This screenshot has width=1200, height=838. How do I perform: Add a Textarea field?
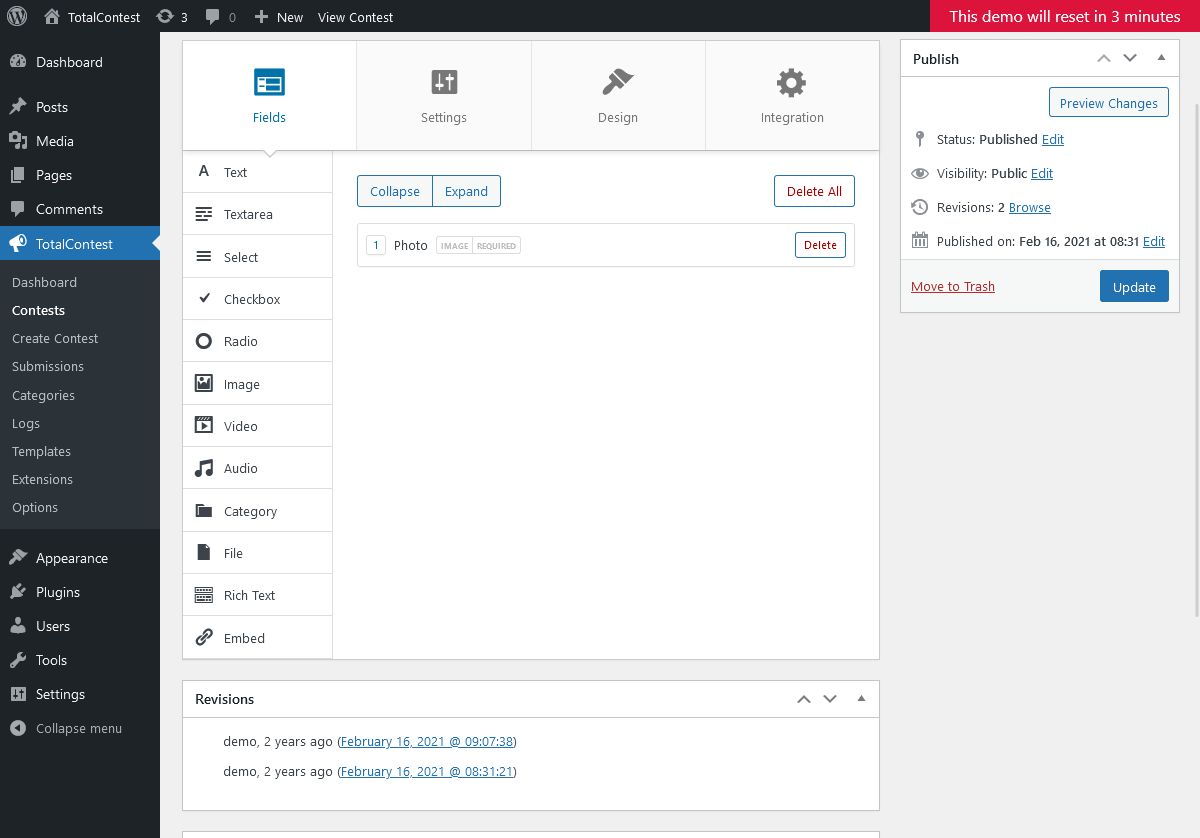click(x=257, y=214)
